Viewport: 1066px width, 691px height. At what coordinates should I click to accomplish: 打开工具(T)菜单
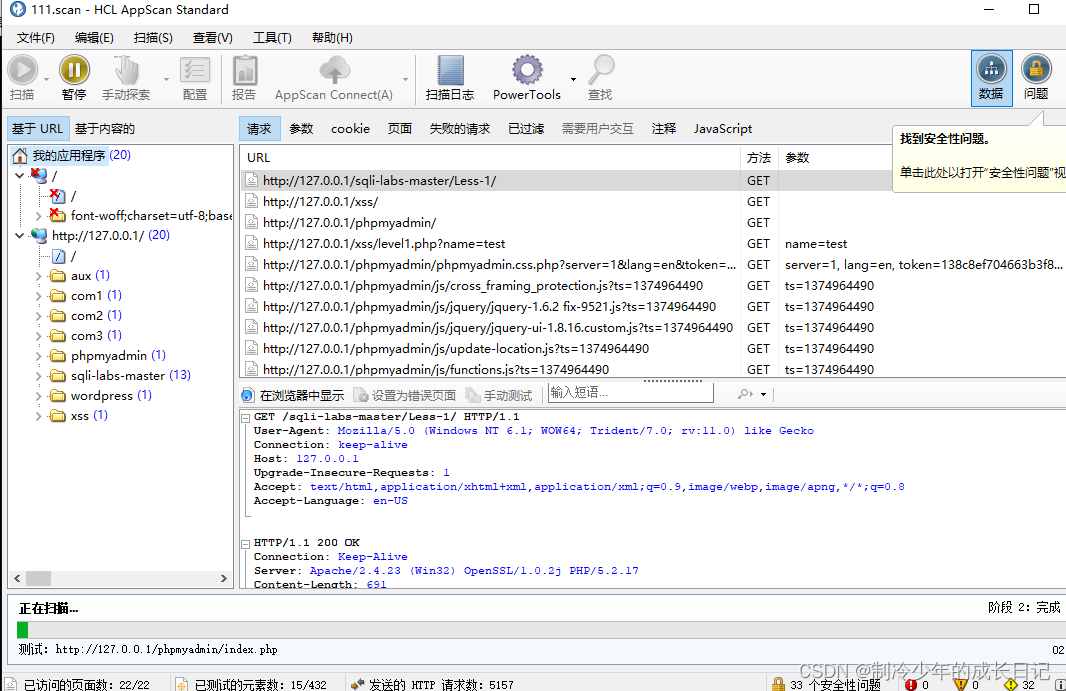tap(273, 37)
